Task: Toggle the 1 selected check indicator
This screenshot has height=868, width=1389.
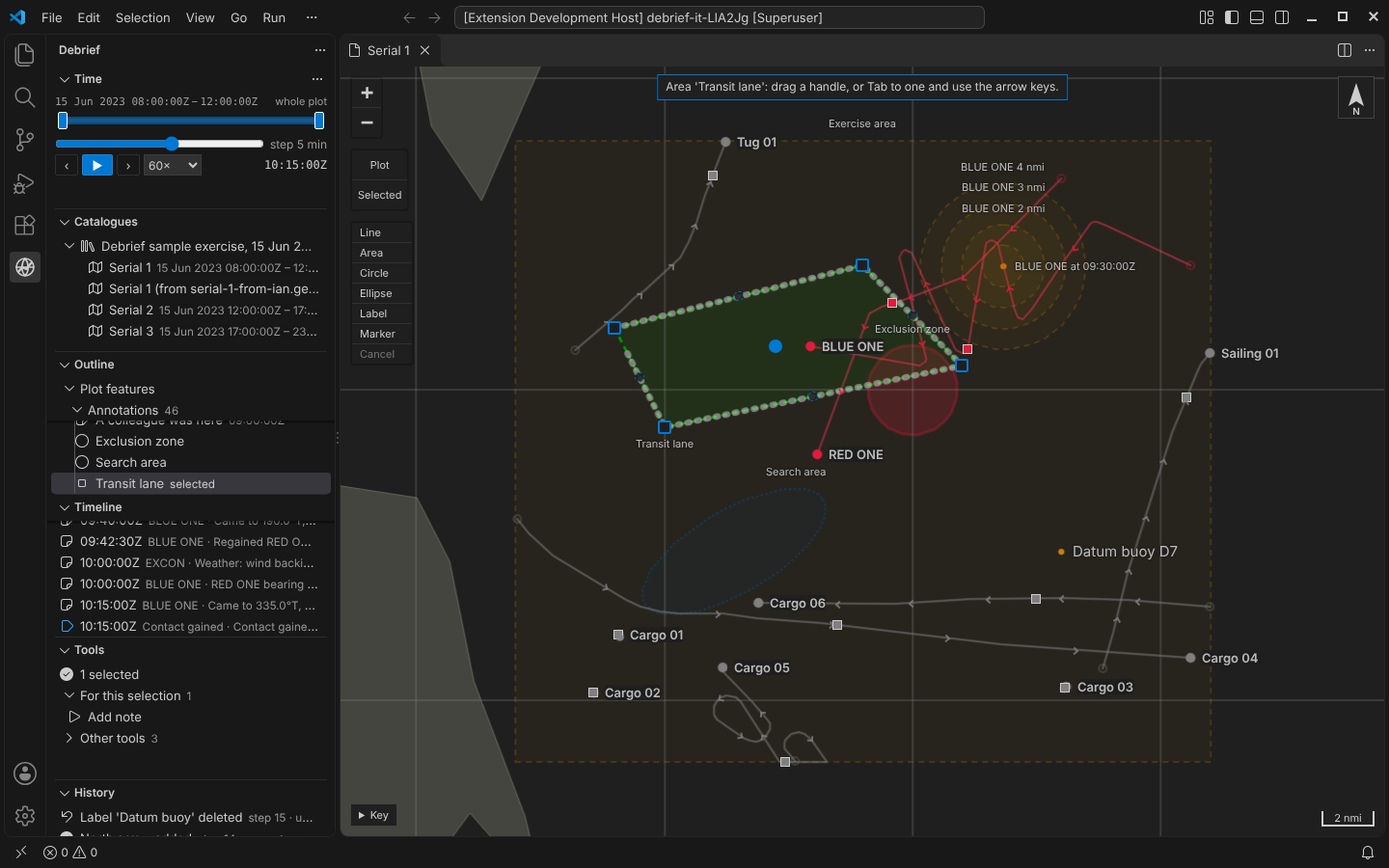Action: 67,674
